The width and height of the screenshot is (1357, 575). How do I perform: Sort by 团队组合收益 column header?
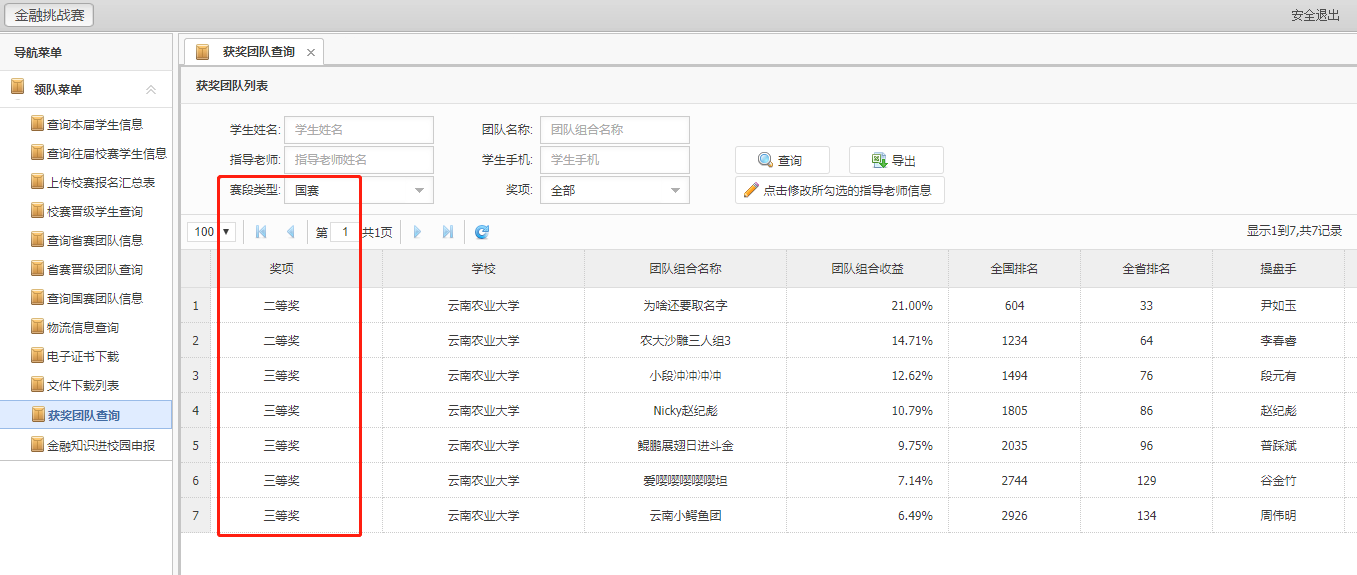[867, 269]
